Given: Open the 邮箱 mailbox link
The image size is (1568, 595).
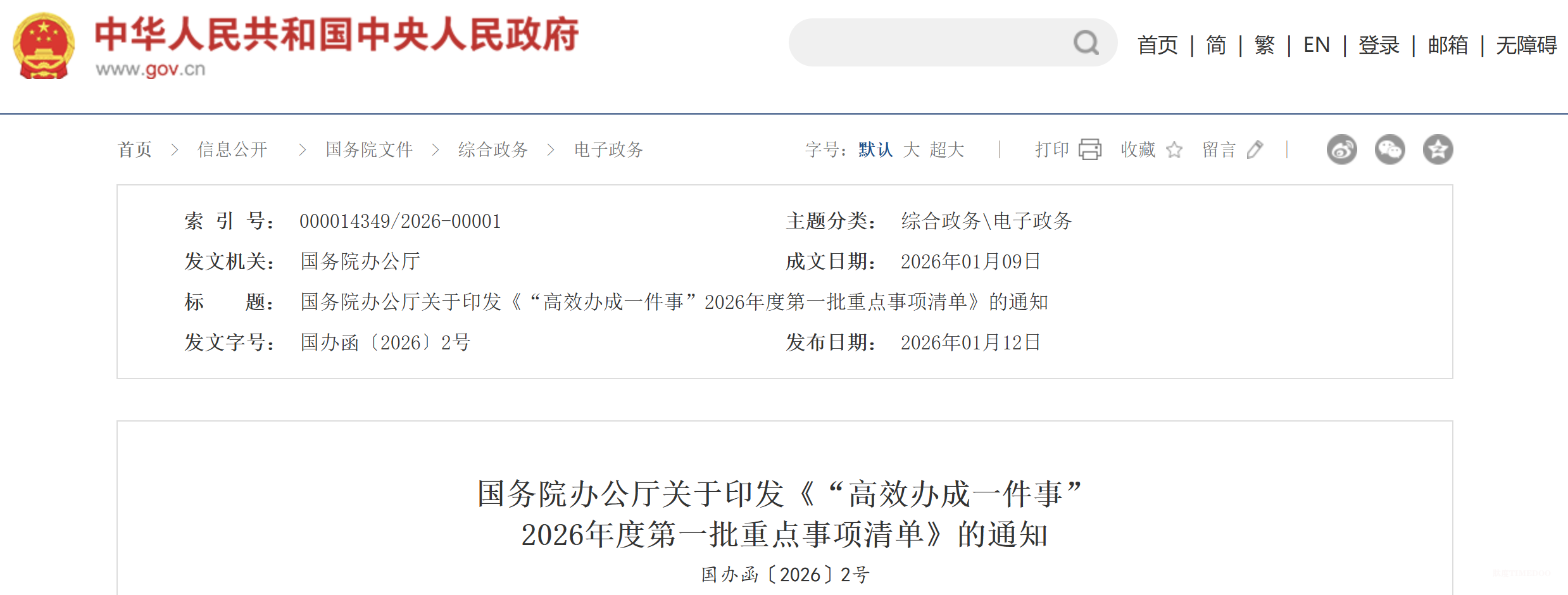Looking at the screenshot, I should tap(1448, 45).
